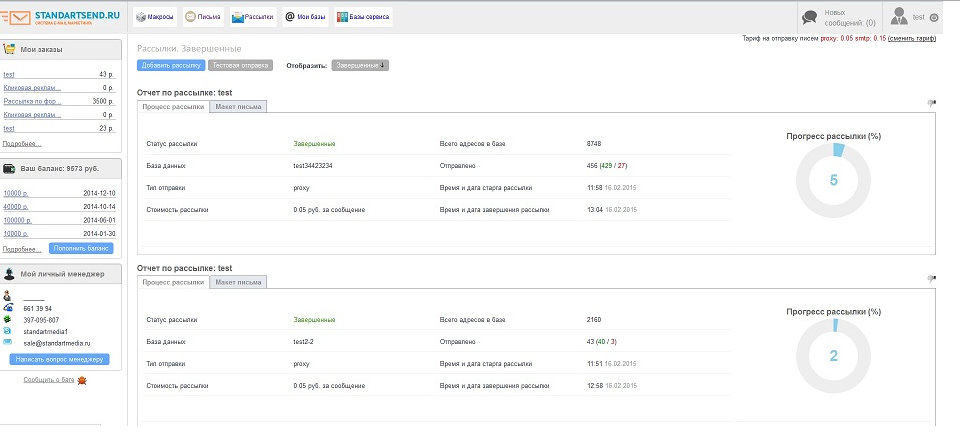The height and width of the screenshot is (436, 960).
Task: Click Подробнее beside Пополнить баланс
Action: pyautogui.click(x=22, y=249)
